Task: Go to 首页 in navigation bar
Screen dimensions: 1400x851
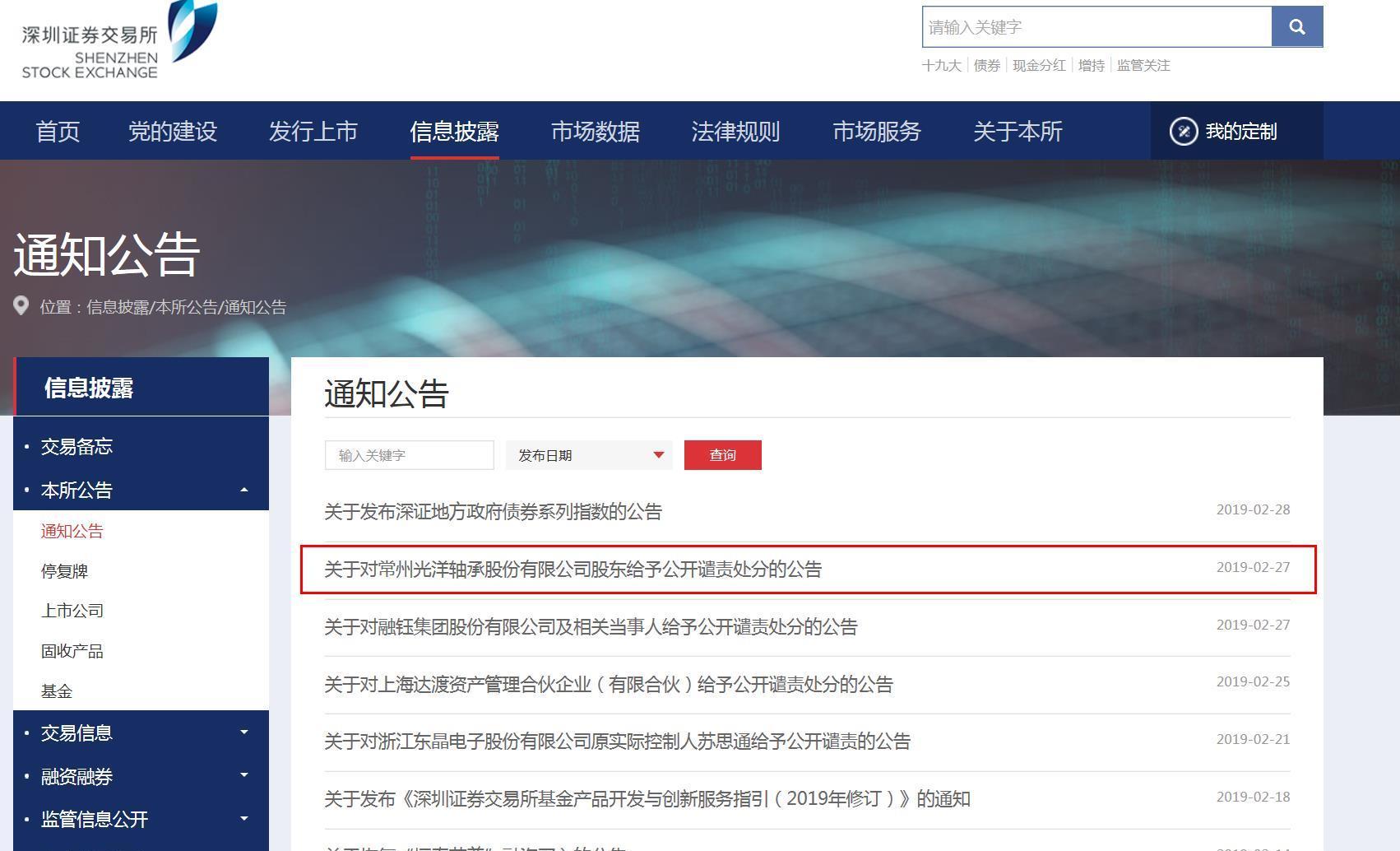Action: 58,132
